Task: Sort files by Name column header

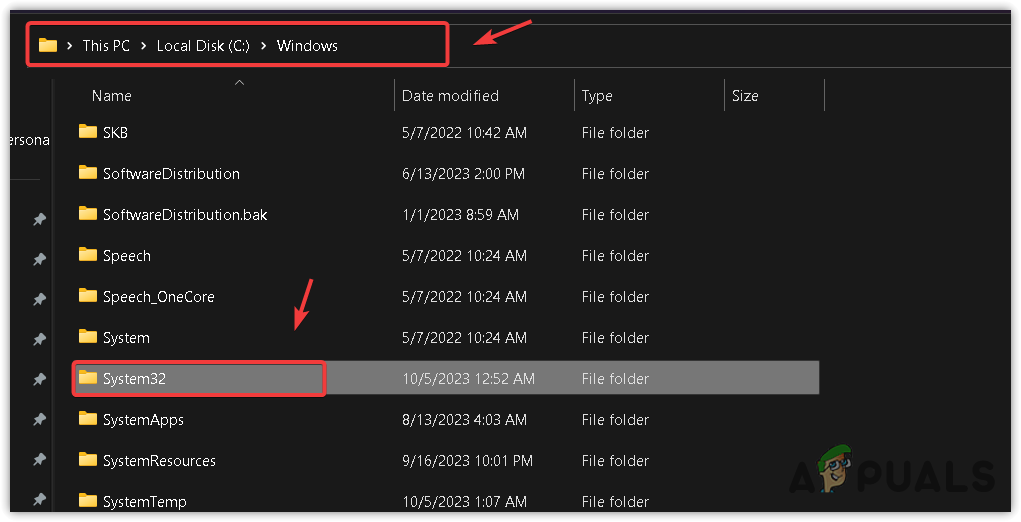Action: coord(112,96)
